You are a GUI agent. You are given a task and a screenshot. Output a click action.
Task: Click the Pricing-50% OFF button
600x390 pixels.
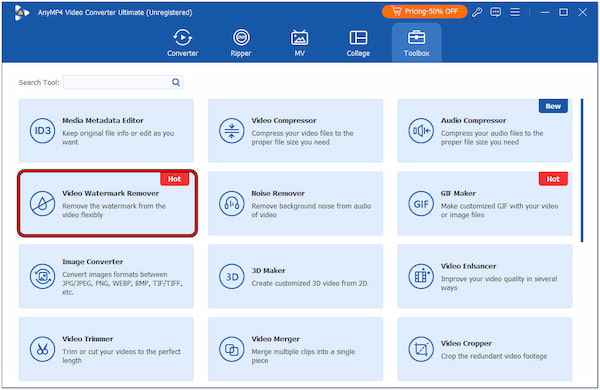425,12
